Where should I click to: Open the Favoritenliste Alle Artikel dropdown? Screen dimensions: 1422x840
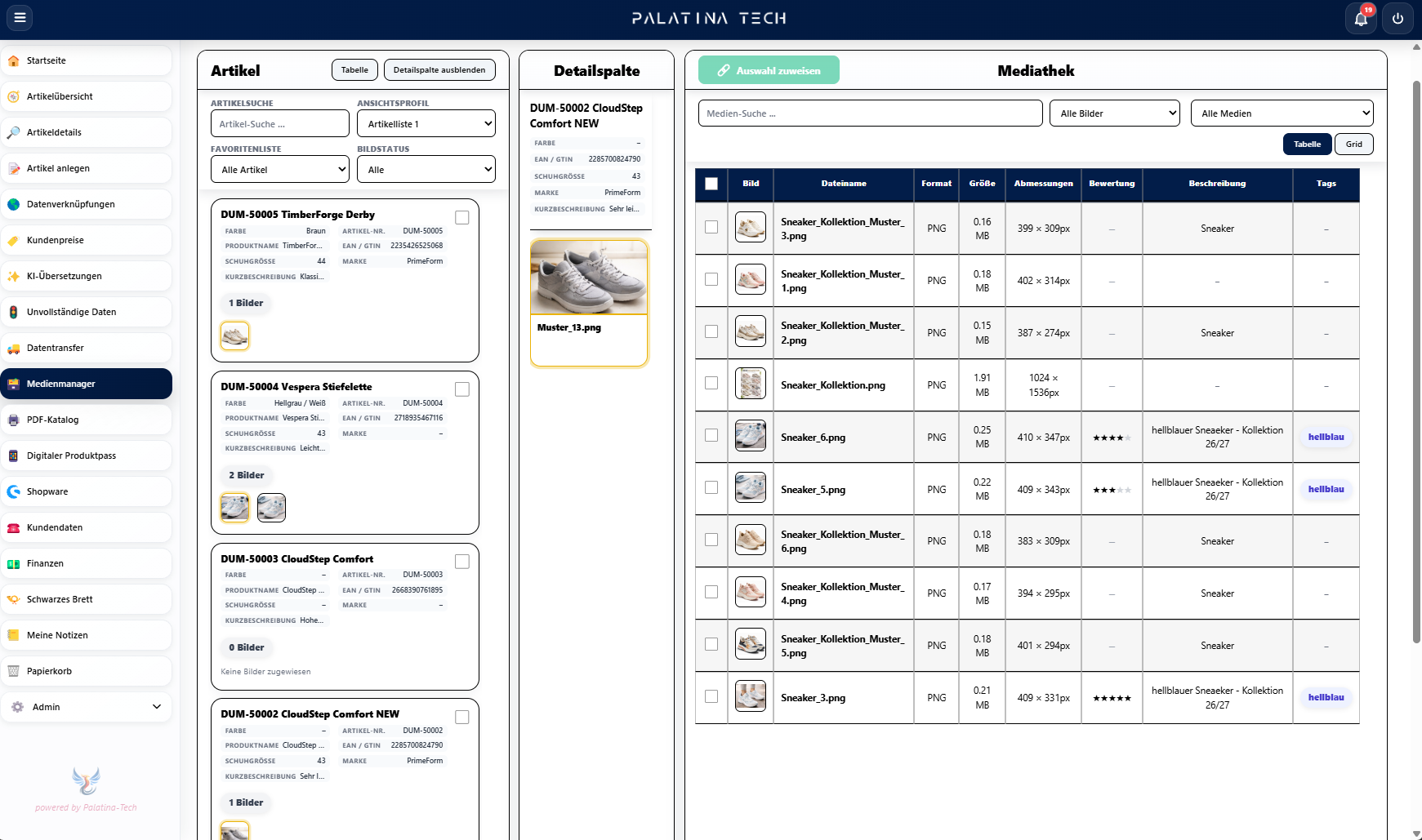click(280, 169)
